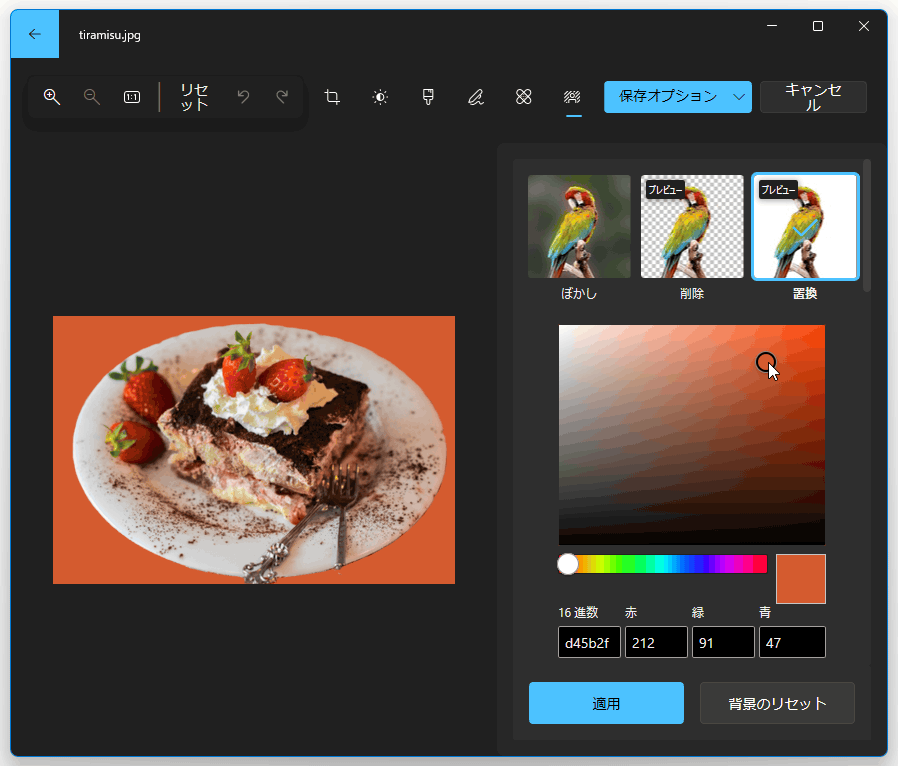
Task: Apply the background with 適用 button
Action: pos(606,703)
